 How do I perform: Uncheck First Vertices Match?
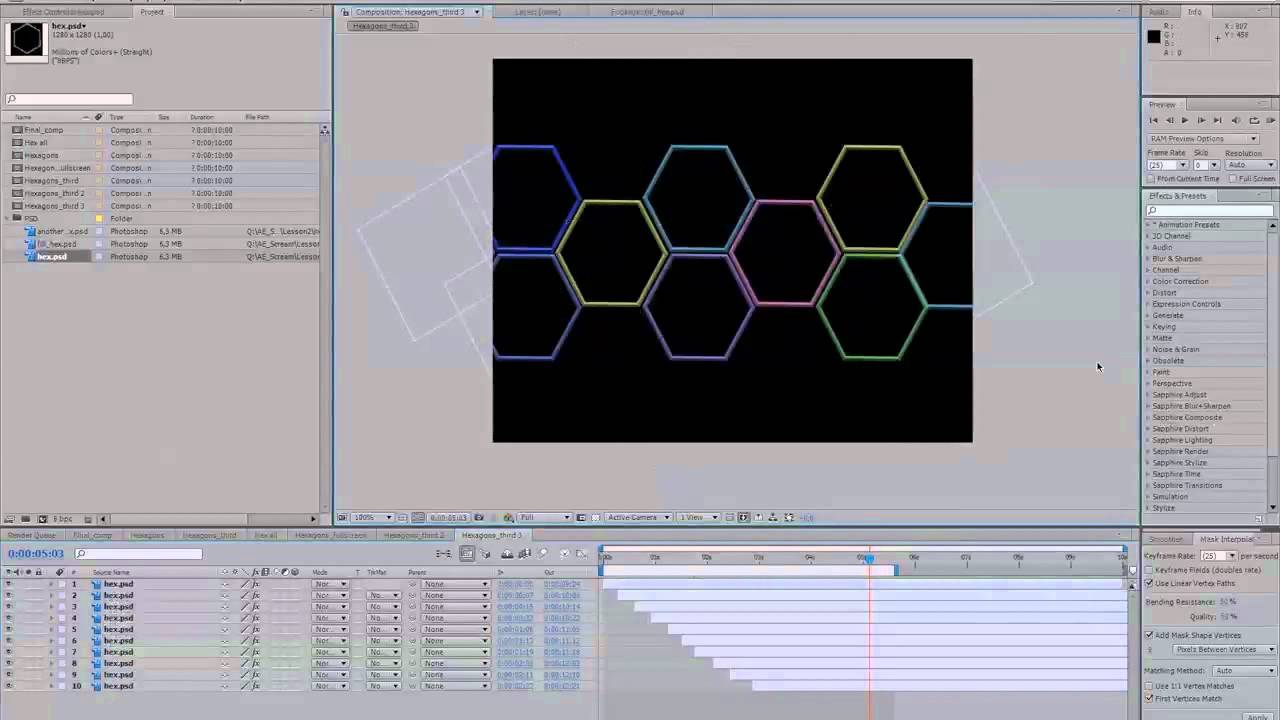coord(1149,698)
